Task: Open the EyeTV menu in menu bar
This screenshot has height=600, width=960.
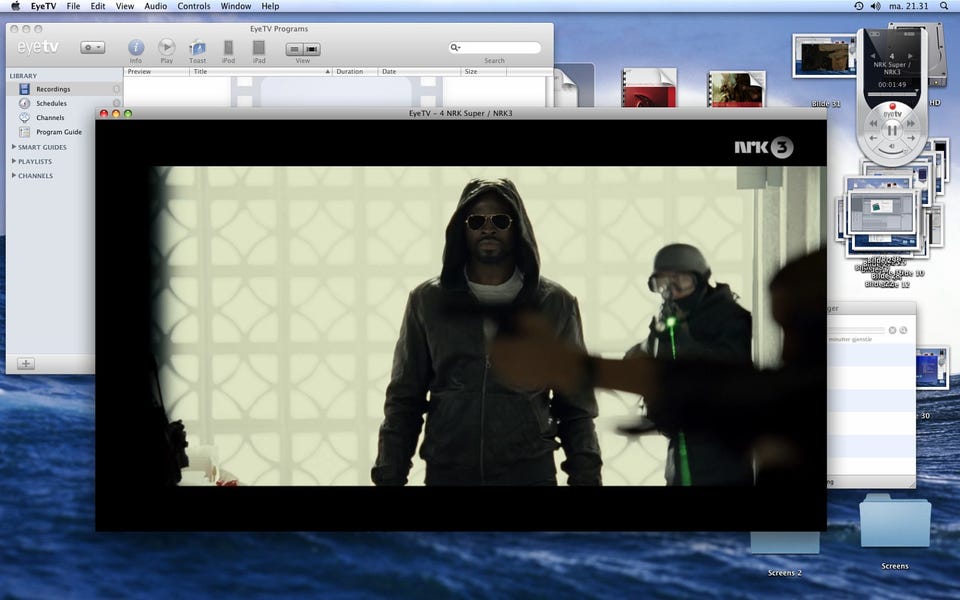Action: [43, 6]
